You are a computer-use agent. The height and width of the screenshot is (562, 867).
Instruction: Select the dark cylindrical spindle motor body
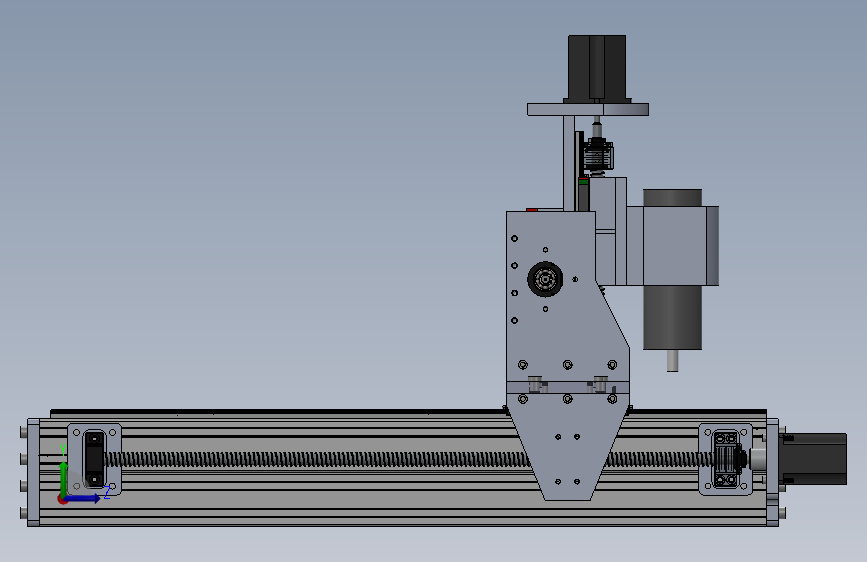click(672, 318)
